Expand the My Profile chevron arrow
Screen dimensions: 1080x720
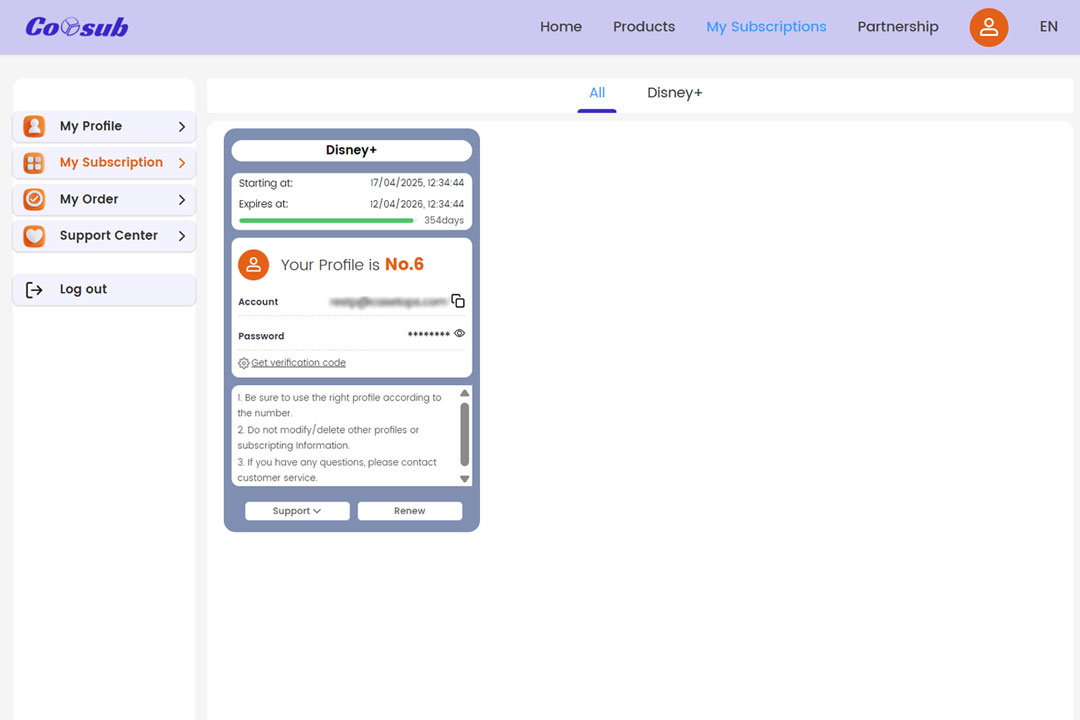click(x=181, y=127)
